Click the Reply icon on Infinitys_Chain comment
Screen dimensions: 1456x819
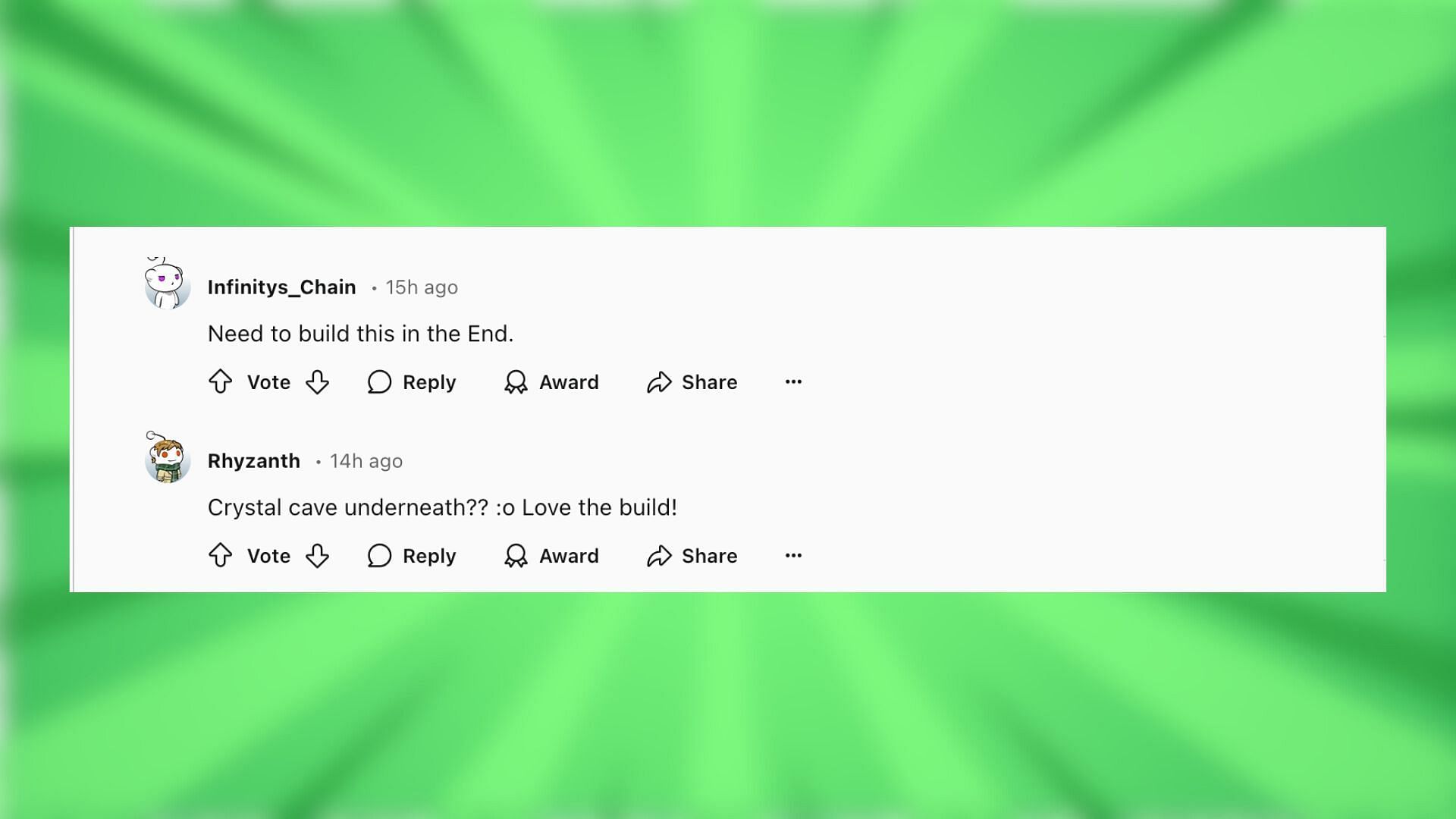click(379, 382)
